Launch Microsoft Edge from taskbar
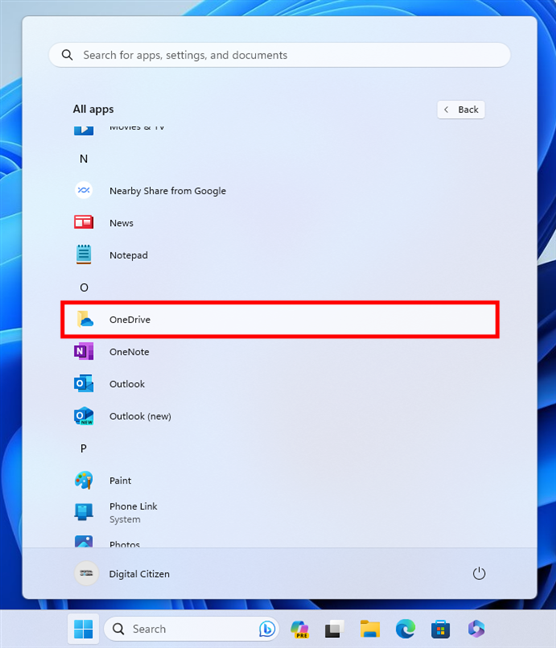This screenshot has height=648, width=556. point(405,629)
